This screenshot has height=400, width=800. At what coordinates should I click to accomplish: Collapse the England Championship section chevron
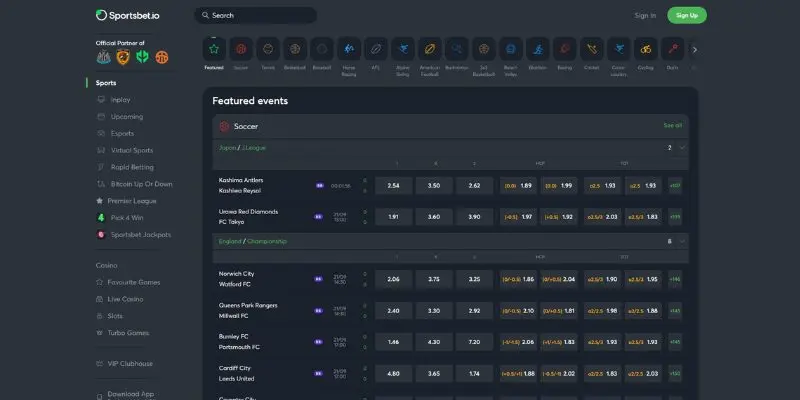(x=683, y=241)
